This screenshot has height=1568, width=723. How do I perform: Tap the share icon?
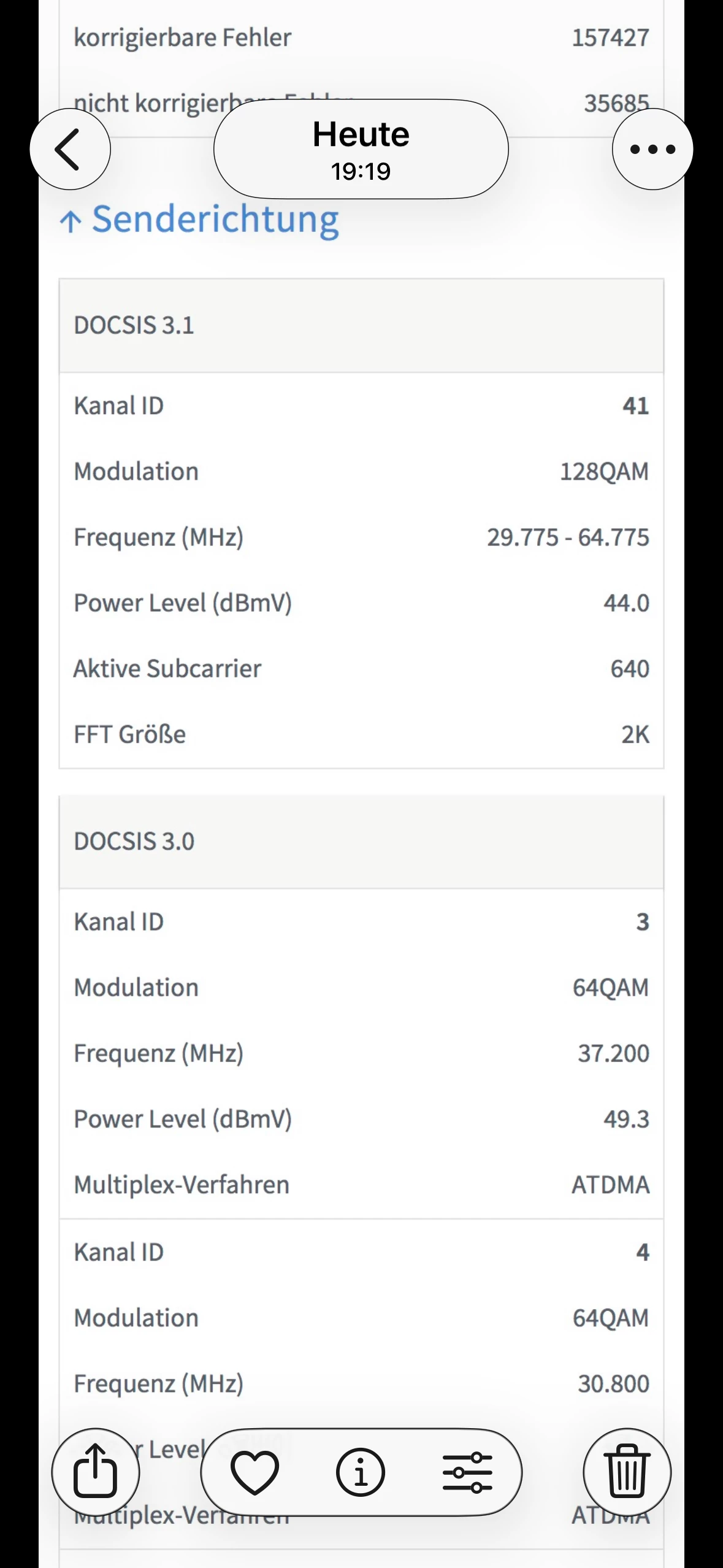click(x=96, y=1472)
